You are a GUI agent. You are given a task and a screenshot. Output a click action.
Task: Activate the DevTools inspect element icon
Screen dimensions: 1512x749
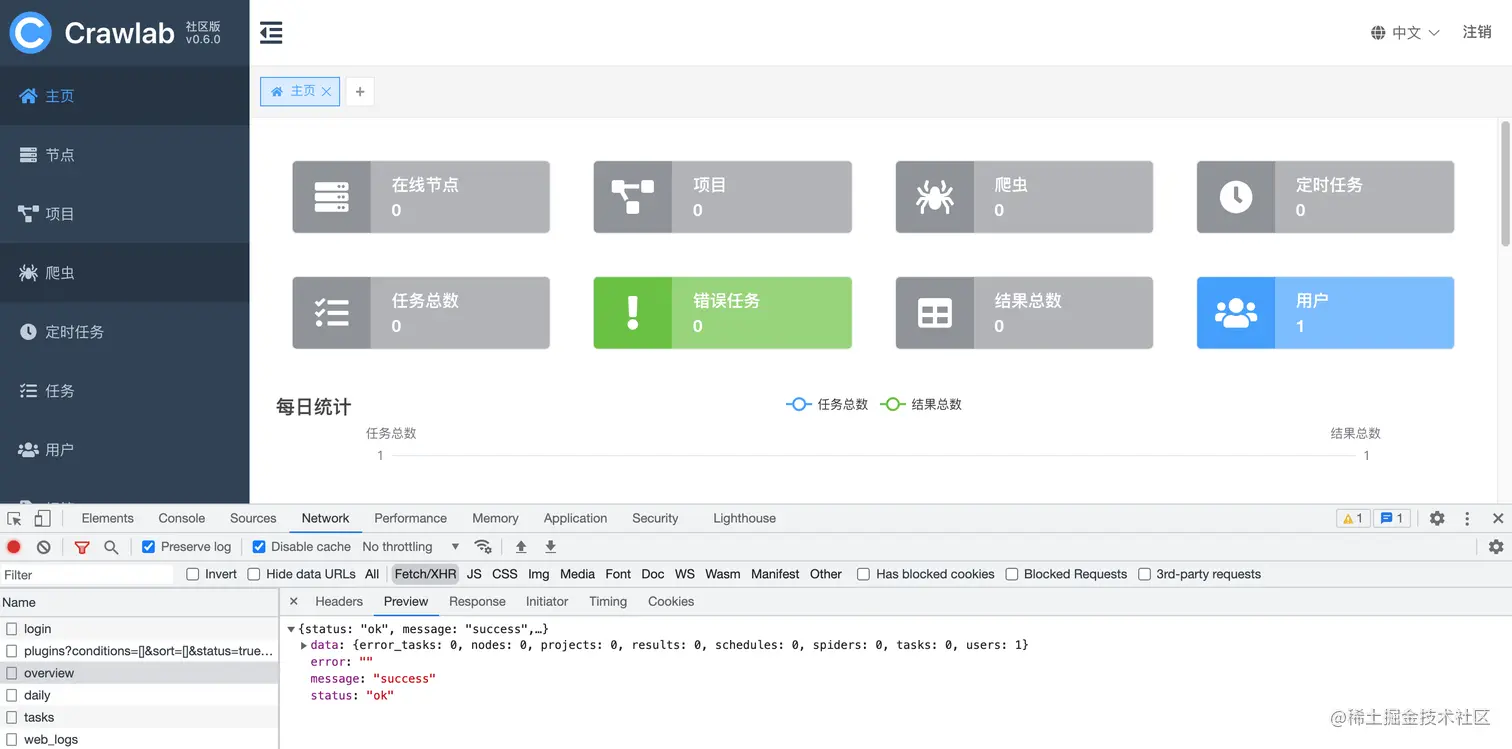(15, 518)
